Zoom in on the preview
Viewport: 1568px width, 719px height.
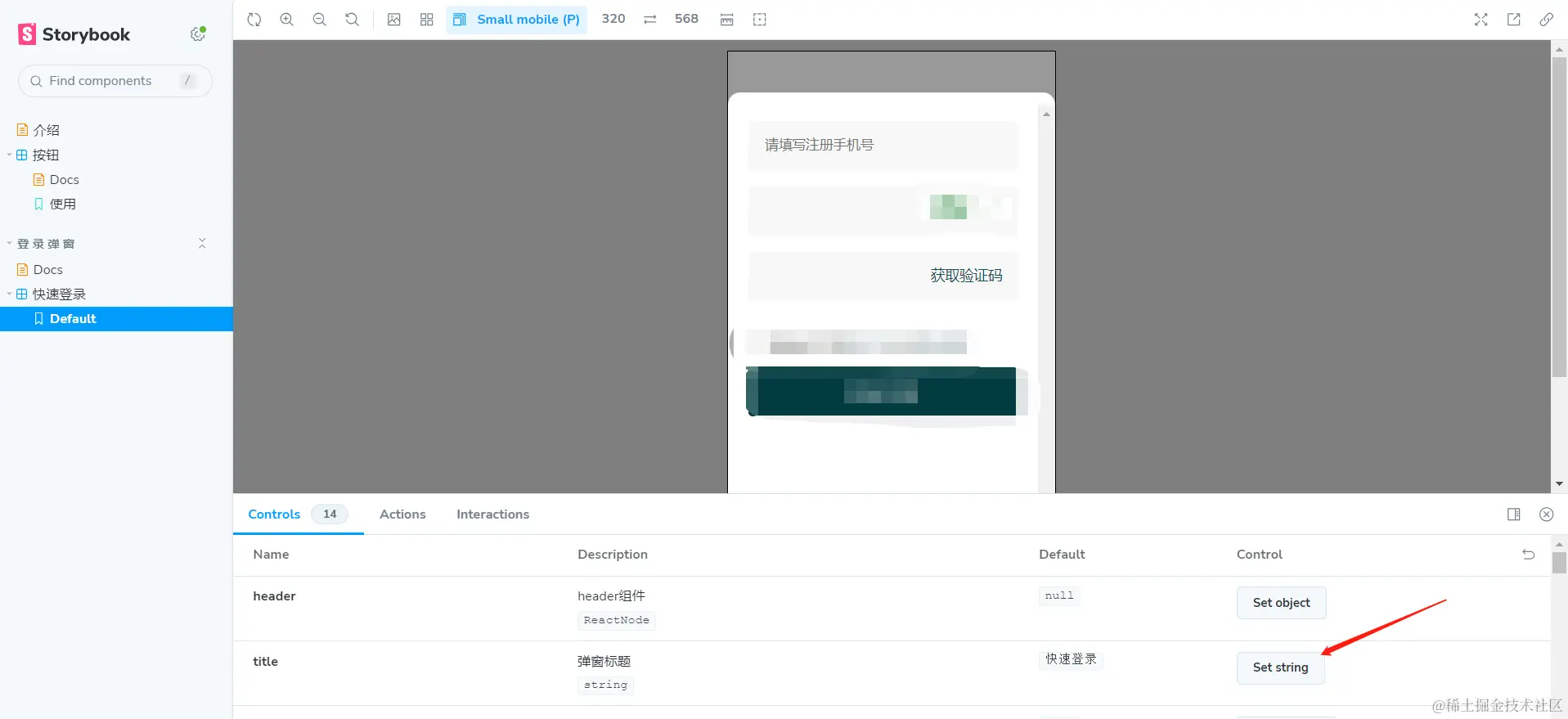[287, 20]
